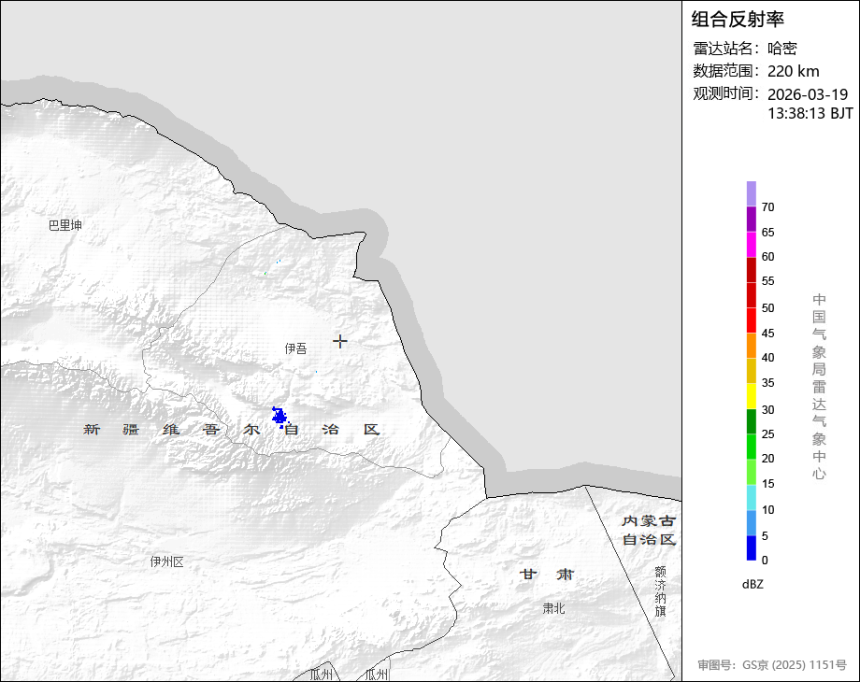Viewport: 860px width, 682px height.
Task: Click the observation date 2026-03-19
Action: click(x=807, y=94)
